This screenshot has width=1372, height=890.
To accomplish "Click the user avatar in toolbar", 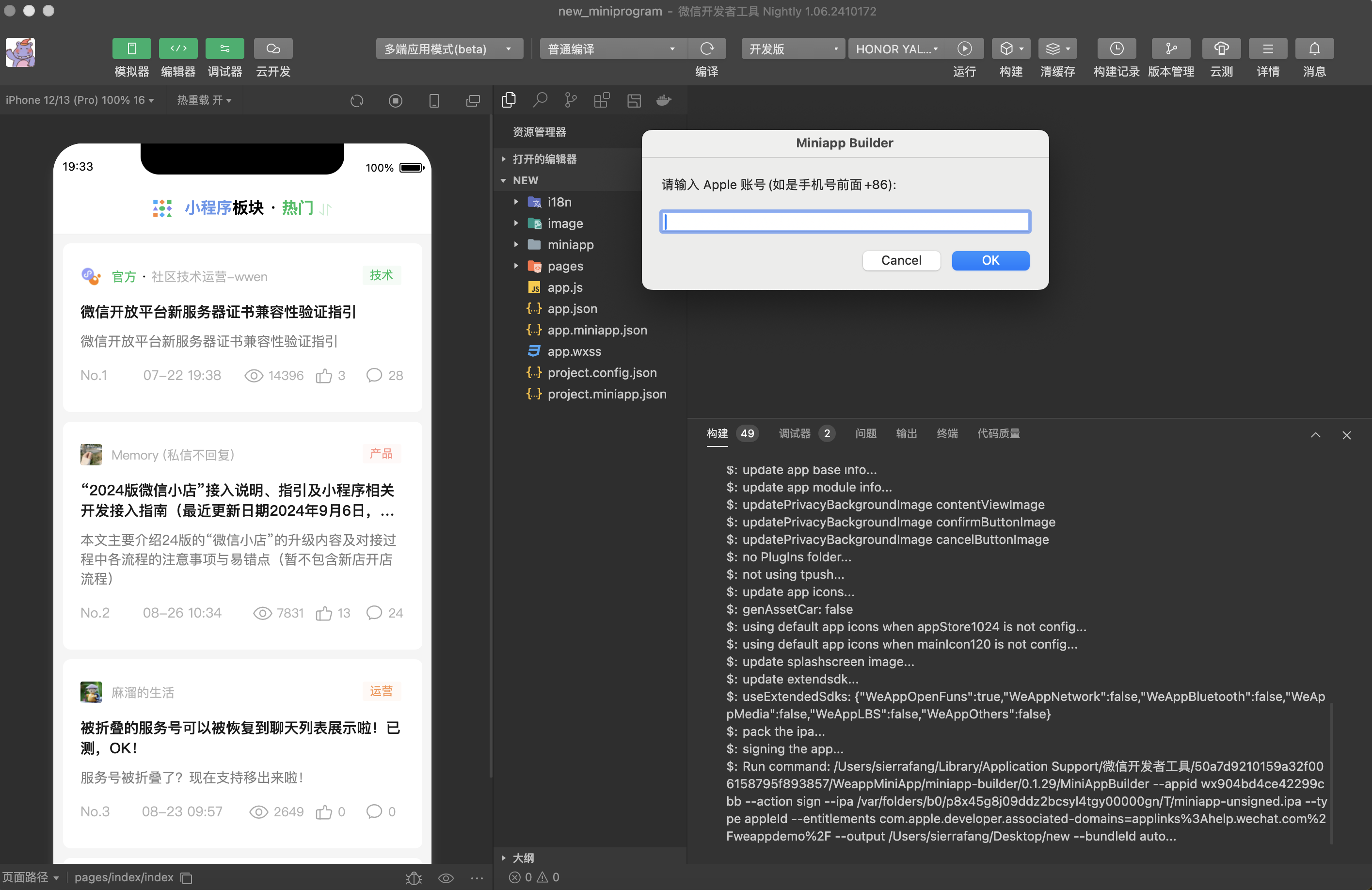I will [x=20, y=52].
